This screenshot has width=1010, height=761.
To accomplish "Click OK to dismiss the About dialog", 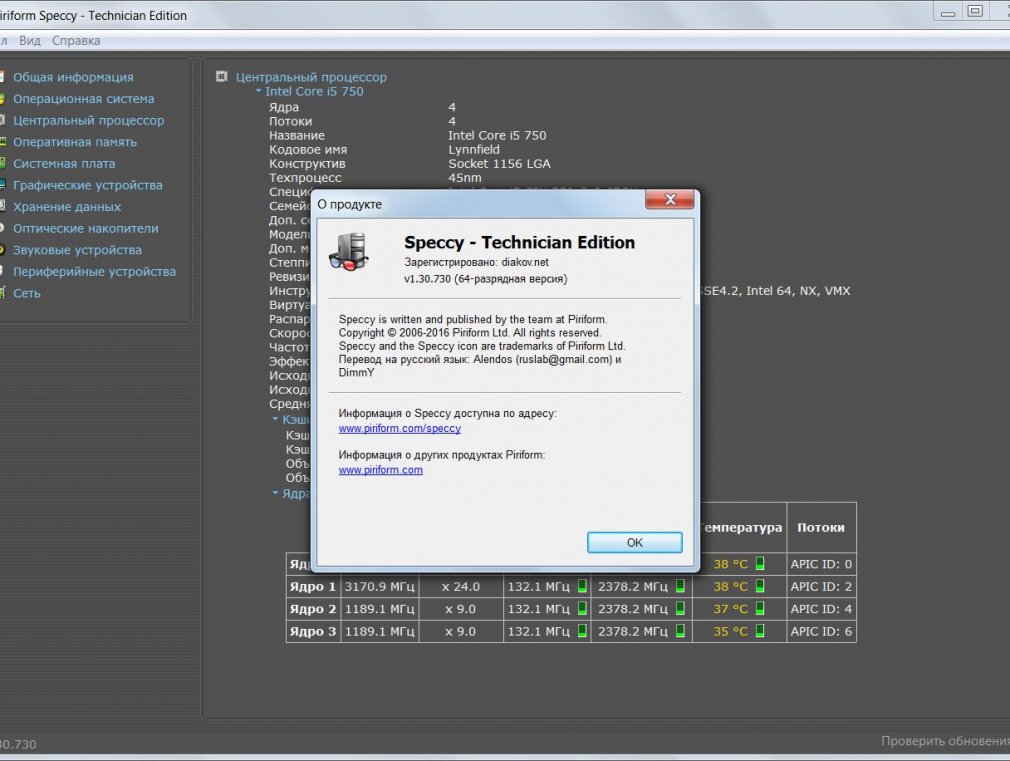I will 634,543.
